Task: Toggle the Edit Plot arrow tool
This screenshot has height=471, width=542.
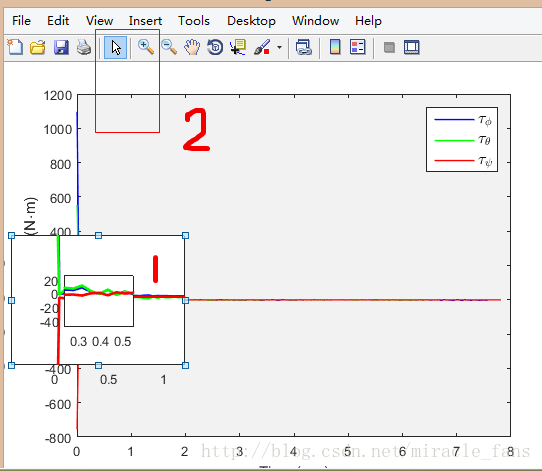Action: coord(115,47)
